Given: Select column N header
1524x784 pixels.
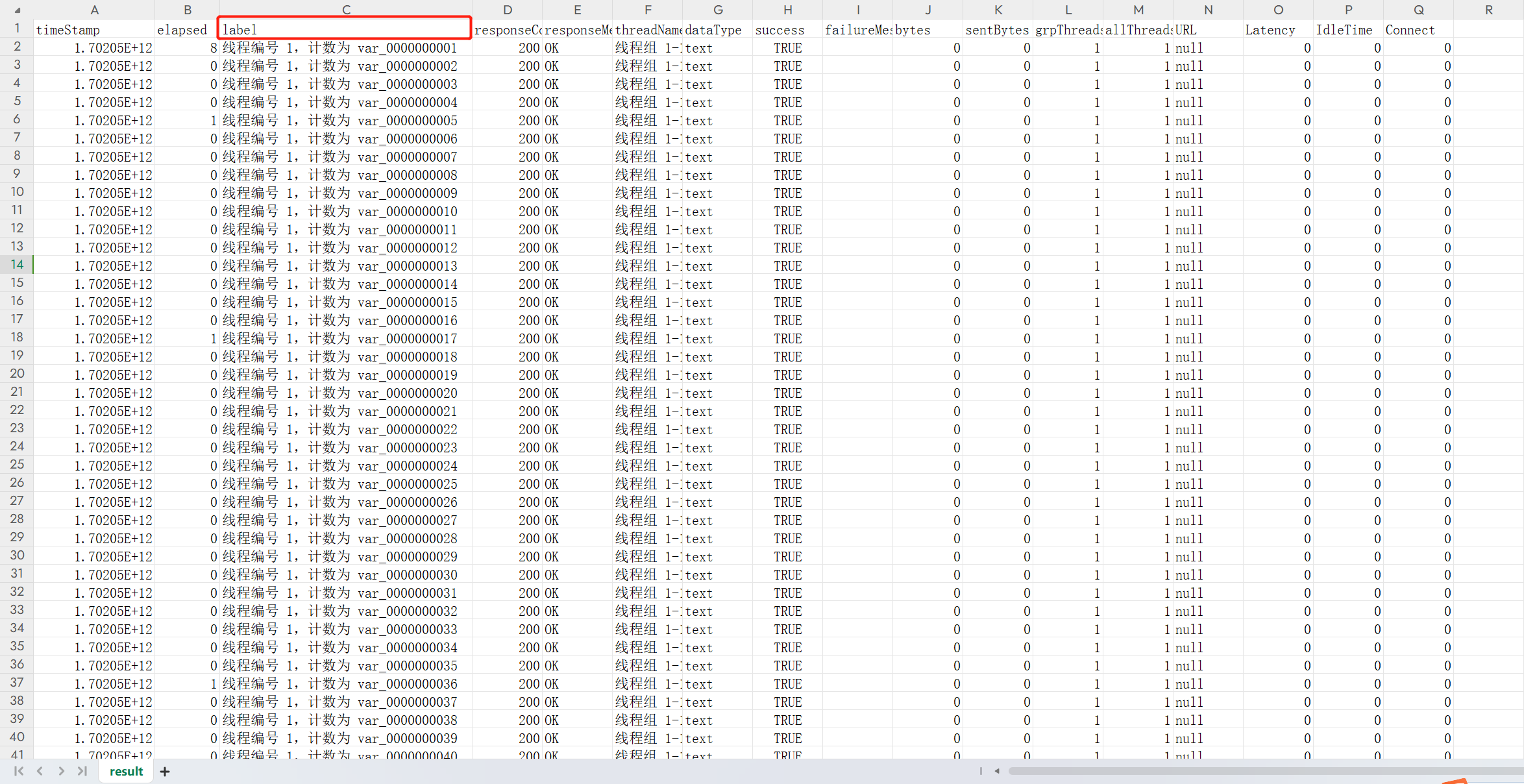Looking at the screenshot, I should 1208,10.
